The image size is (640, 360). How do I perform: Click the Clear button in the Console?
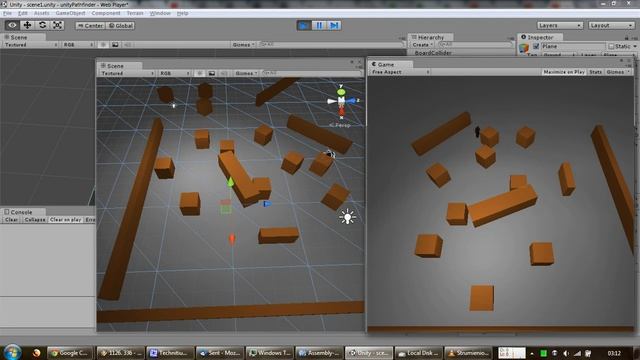click(11, 220)
